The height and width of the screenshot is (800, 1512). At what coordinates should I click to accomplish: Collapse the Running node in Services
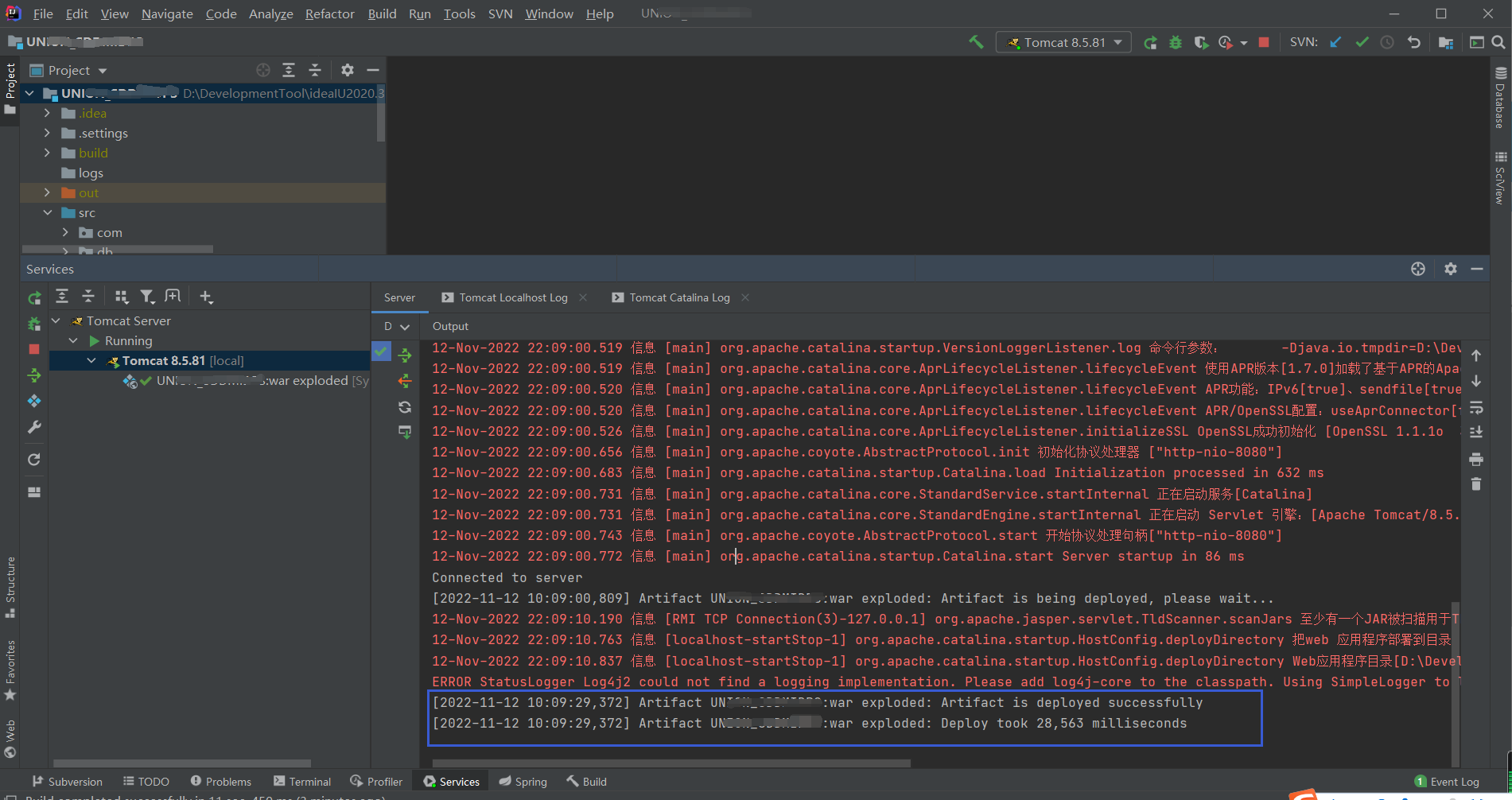(x=73, y=340)
